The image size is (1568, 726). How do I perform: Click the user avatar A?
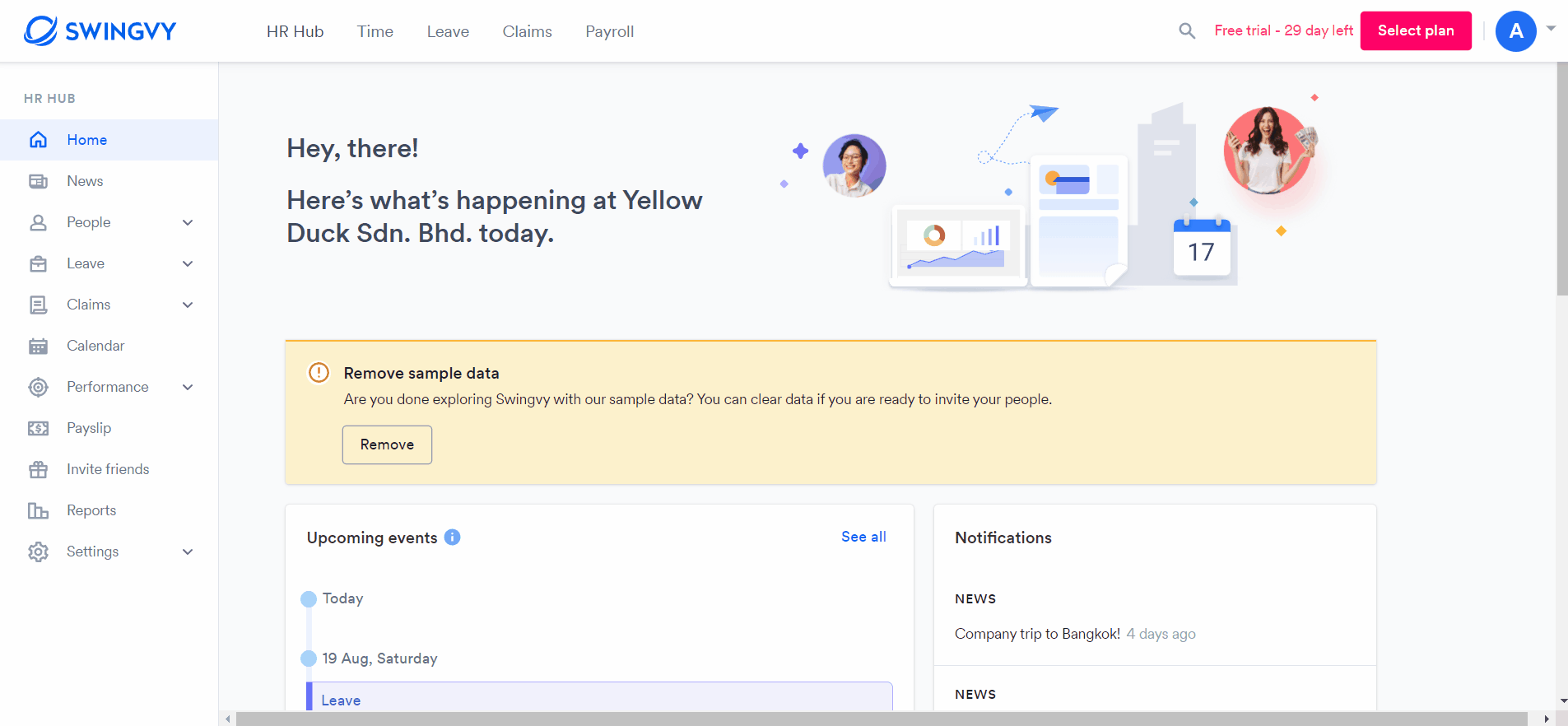click(x=1515, y=31)
